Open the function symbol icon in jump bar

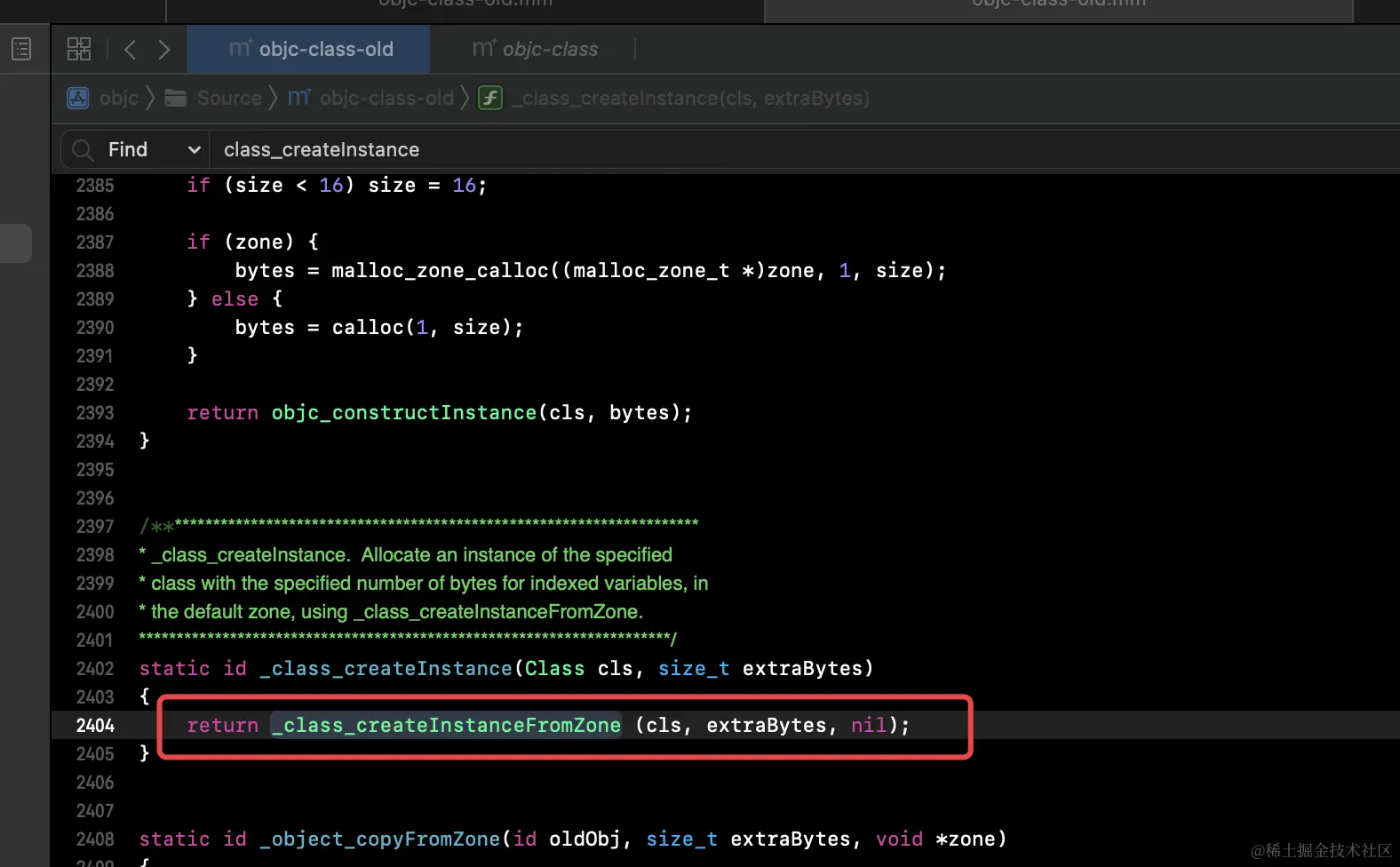490,98
